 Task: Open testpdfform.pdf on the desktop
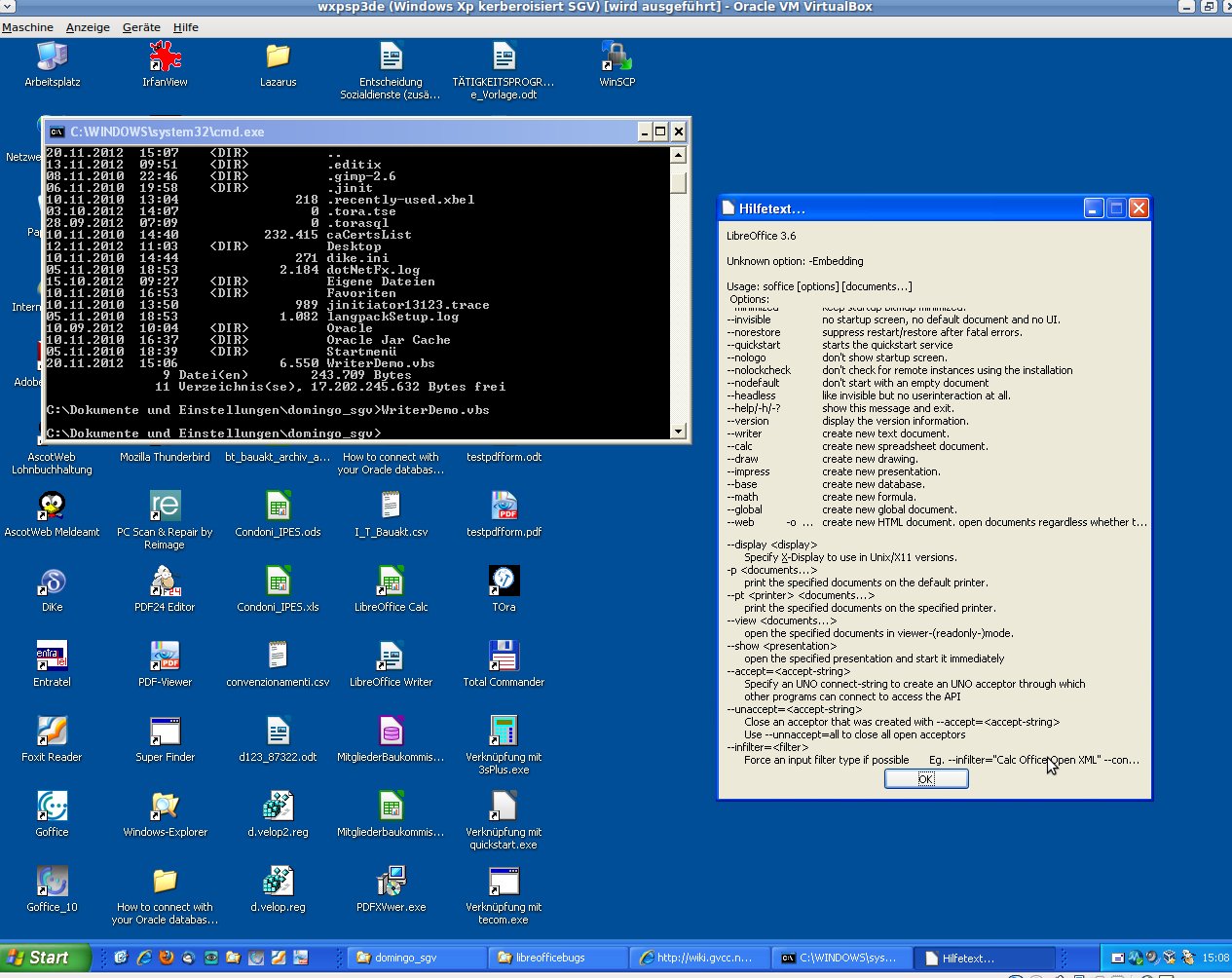point(504,508)
